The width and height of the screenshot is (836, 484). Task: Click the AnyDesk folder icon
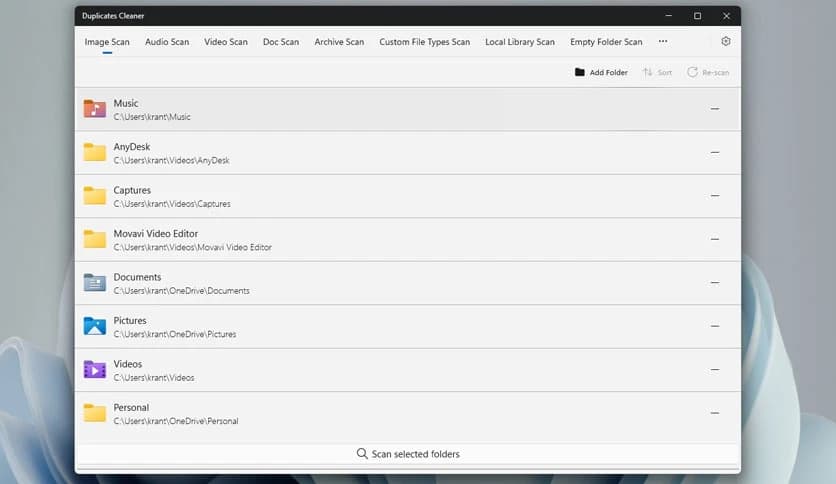(x=95, y=152)
